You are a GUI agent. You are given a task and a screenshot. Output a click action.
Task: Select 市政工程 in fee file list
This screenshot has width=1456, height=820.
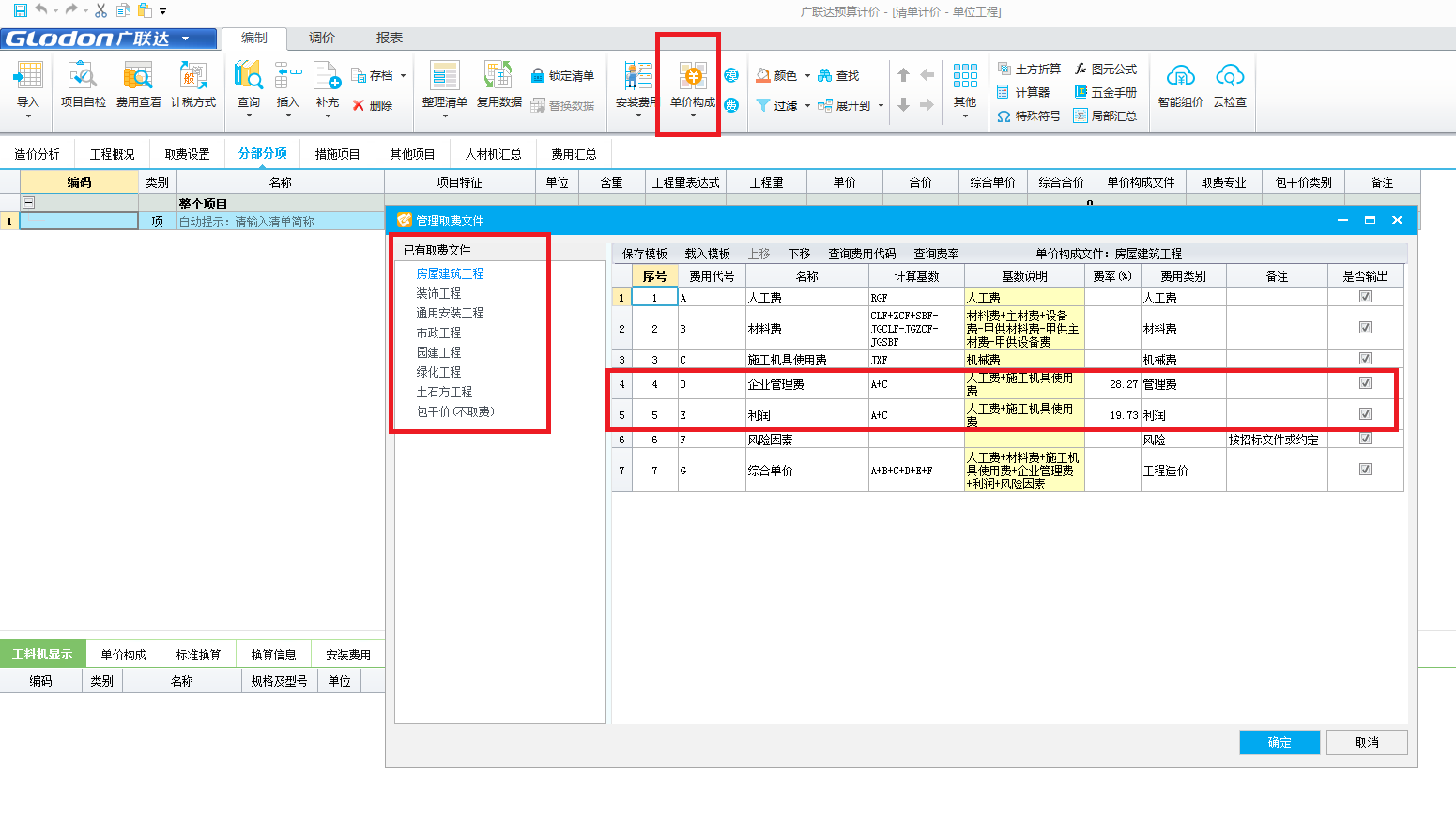(x=438, y=333)
